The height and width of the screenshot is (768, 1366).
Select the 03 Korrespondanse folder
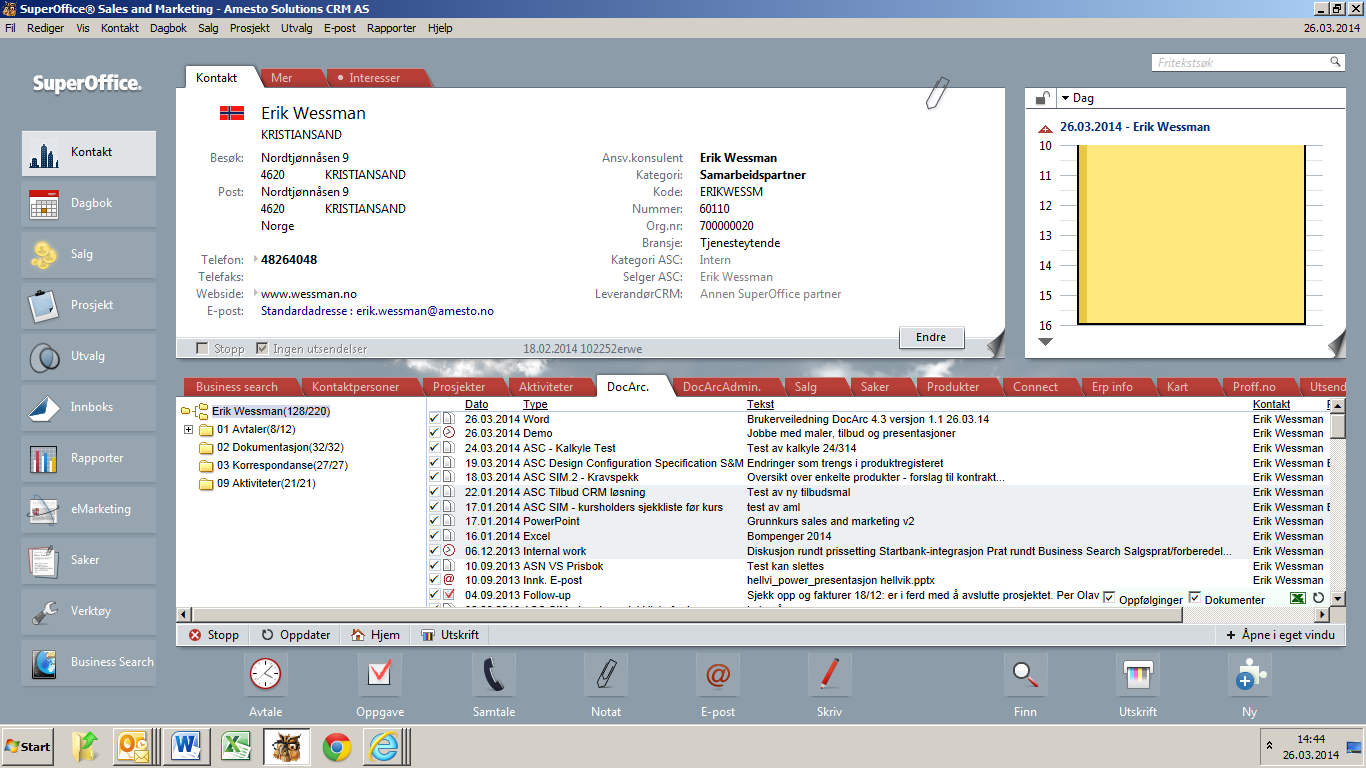point(273,466)
